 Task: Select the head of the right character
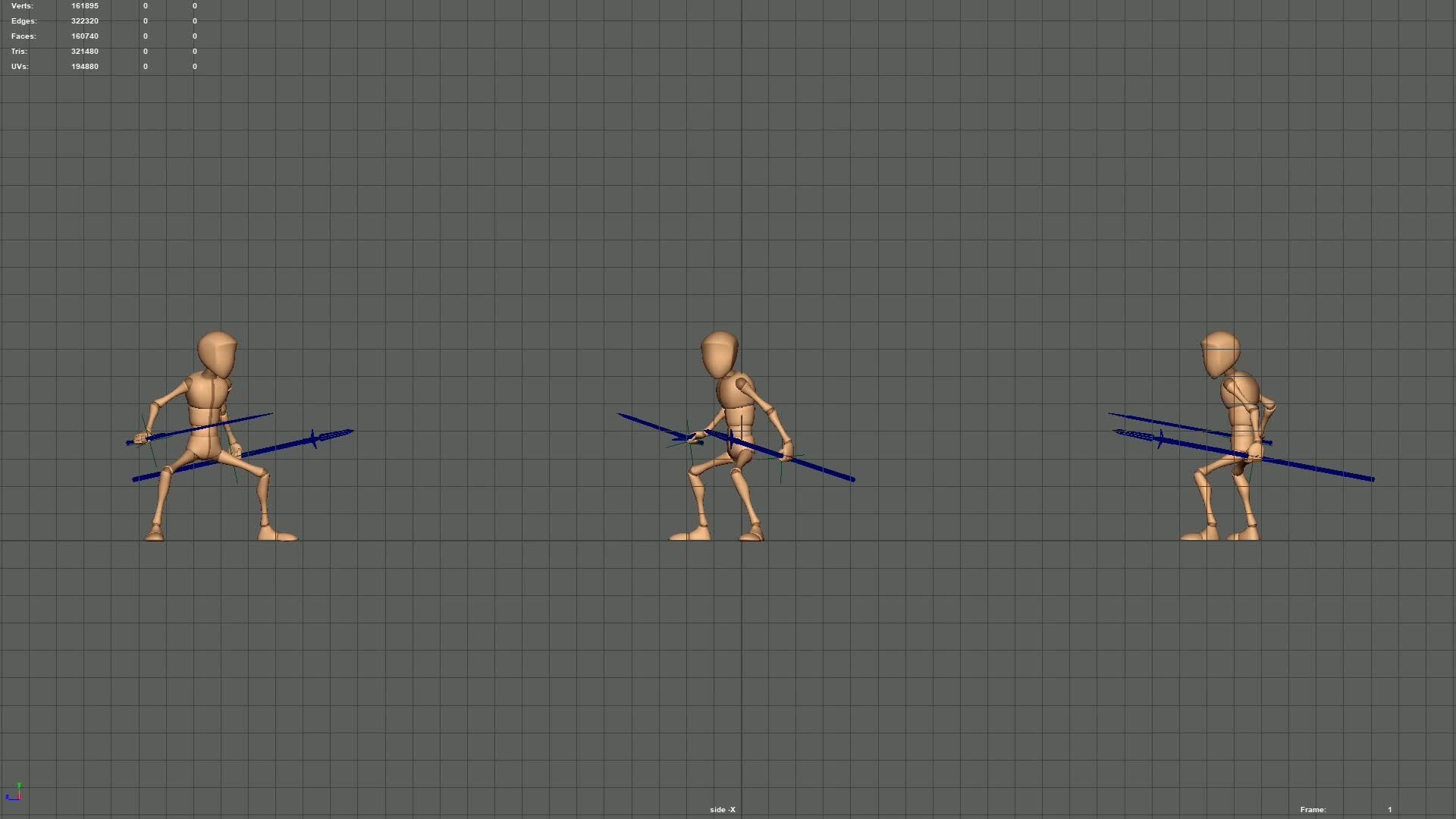pos(1220,353)
